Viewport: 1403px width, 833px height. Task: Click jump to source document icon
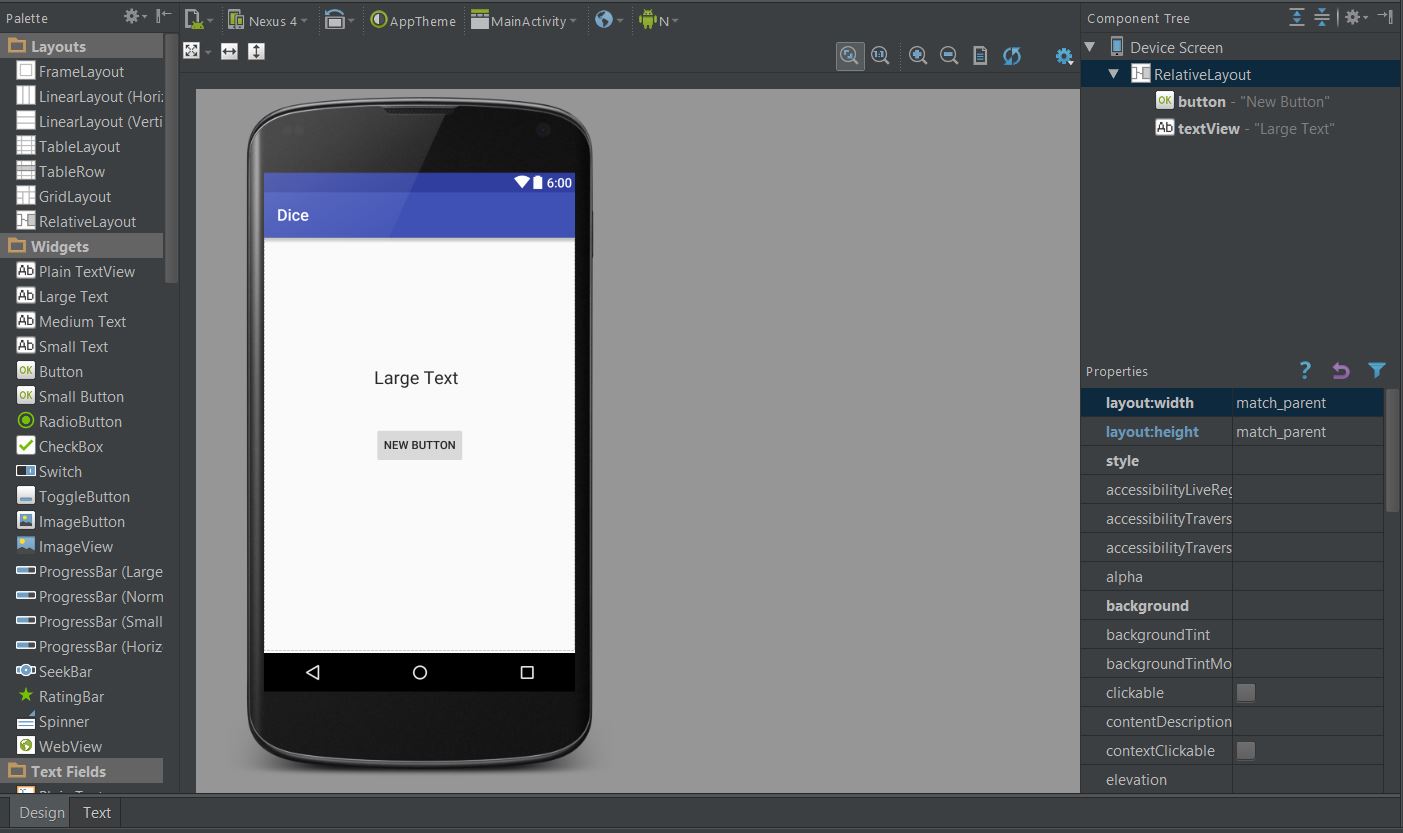(980, 56)
